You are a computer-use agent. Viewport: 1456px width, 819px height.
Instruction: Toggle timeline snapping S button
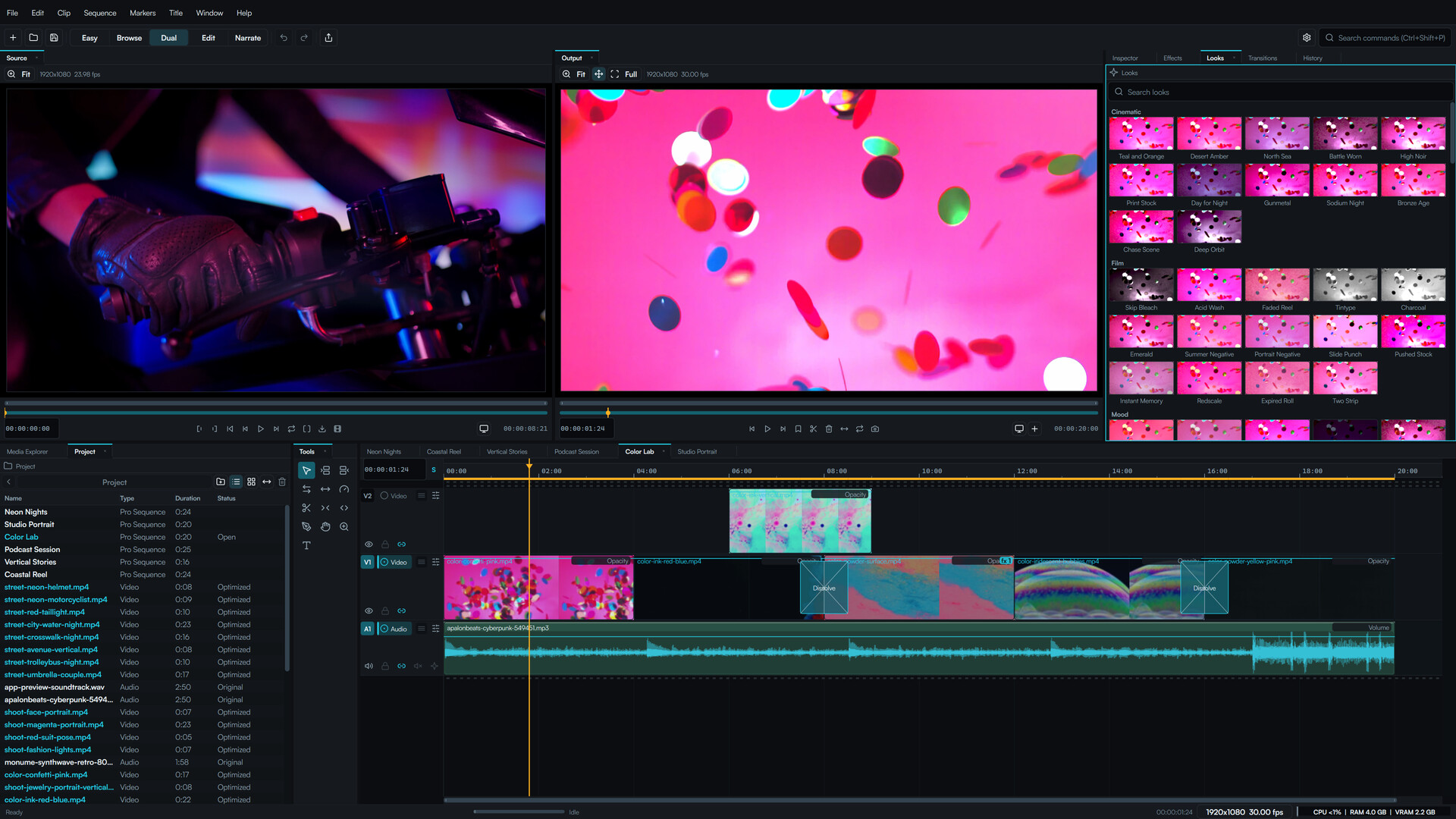tap(434, 470)
